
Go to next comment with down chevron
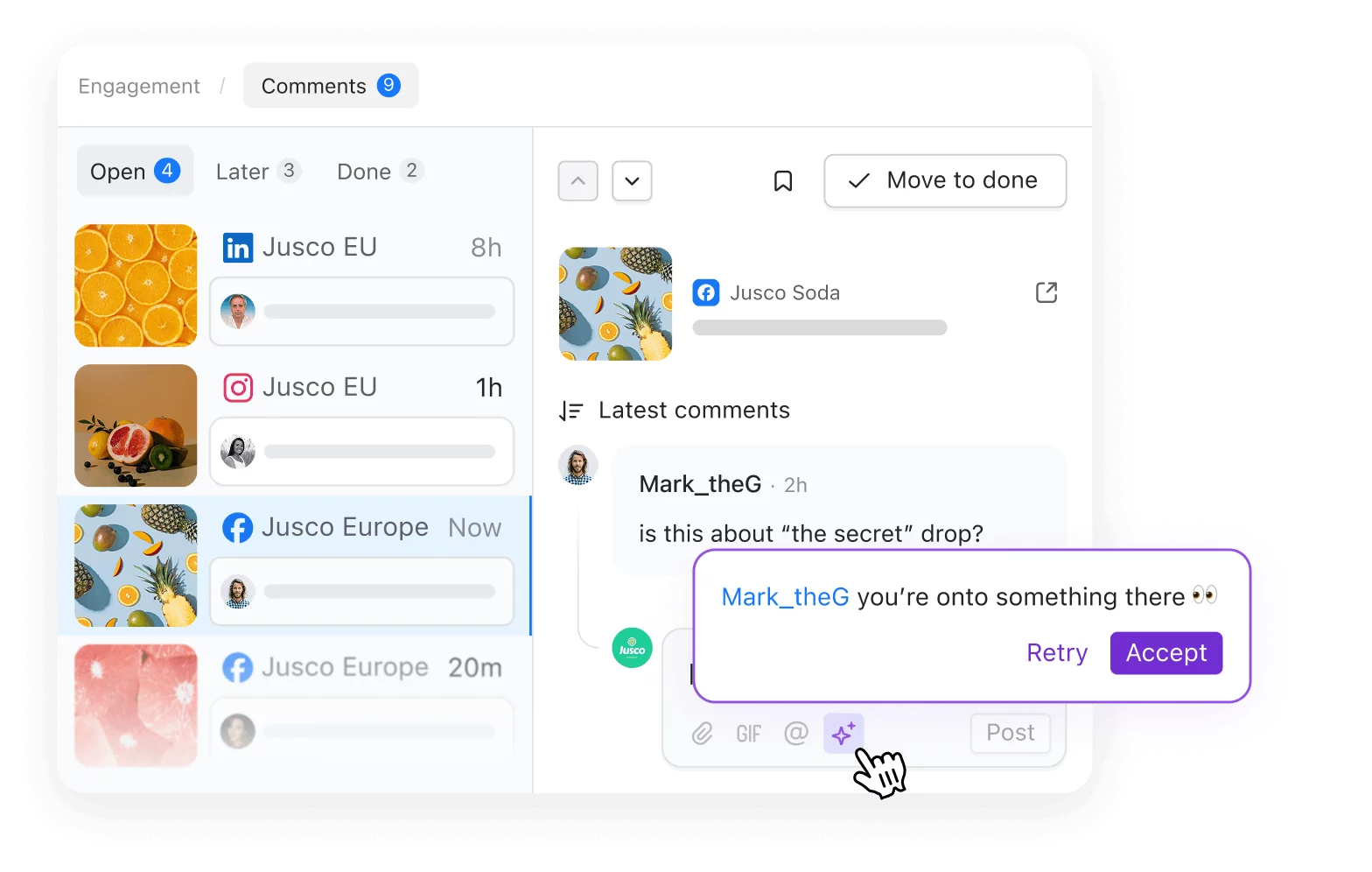632,181
